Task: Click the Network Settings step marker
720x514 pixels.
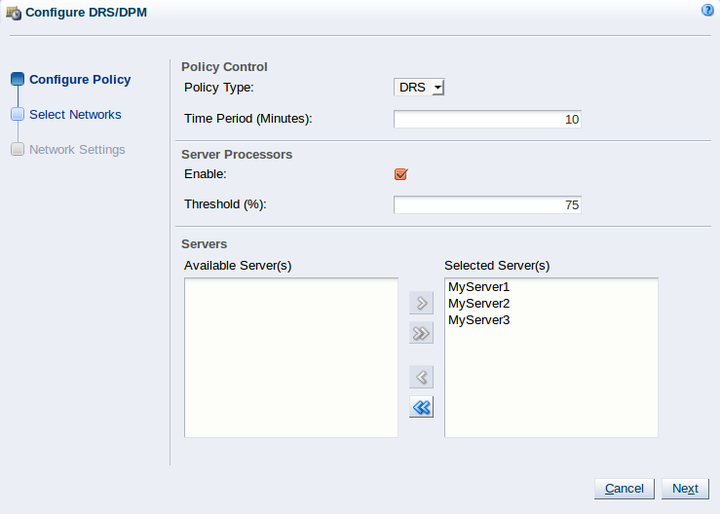Action: pyautogui.click(x=17, y=149)
